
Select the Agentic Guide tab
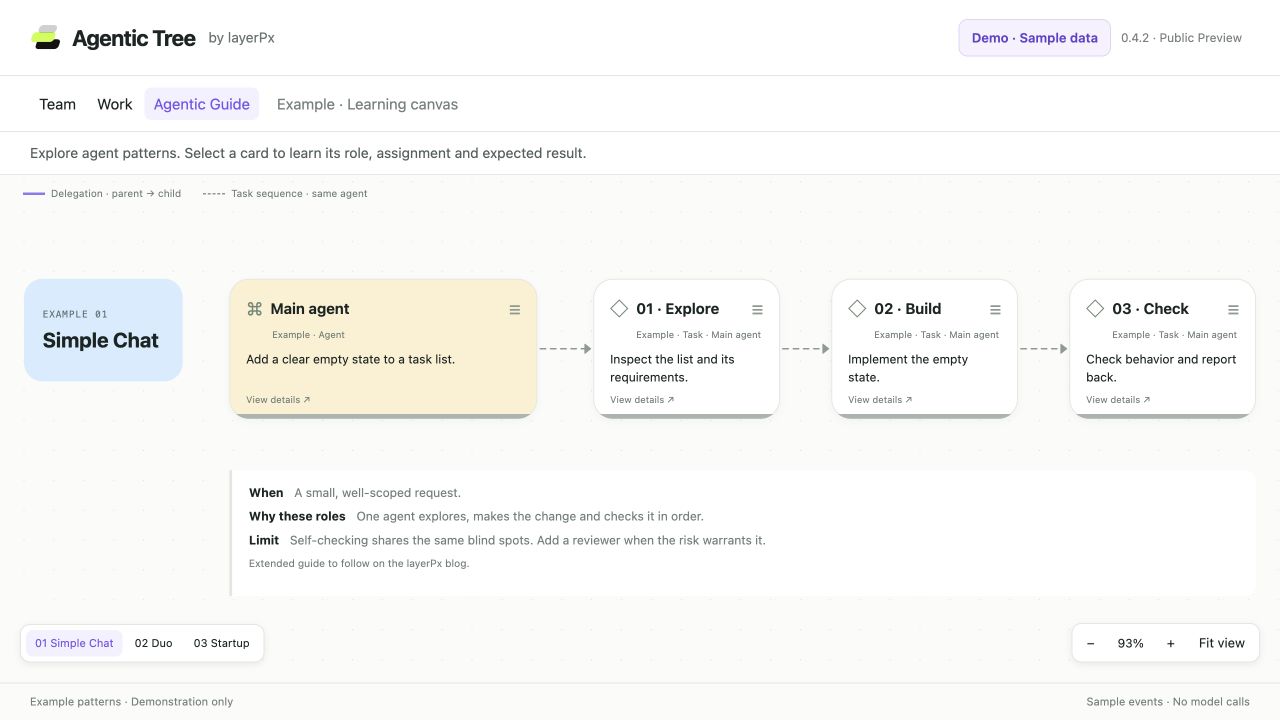[x=202, y=104]
